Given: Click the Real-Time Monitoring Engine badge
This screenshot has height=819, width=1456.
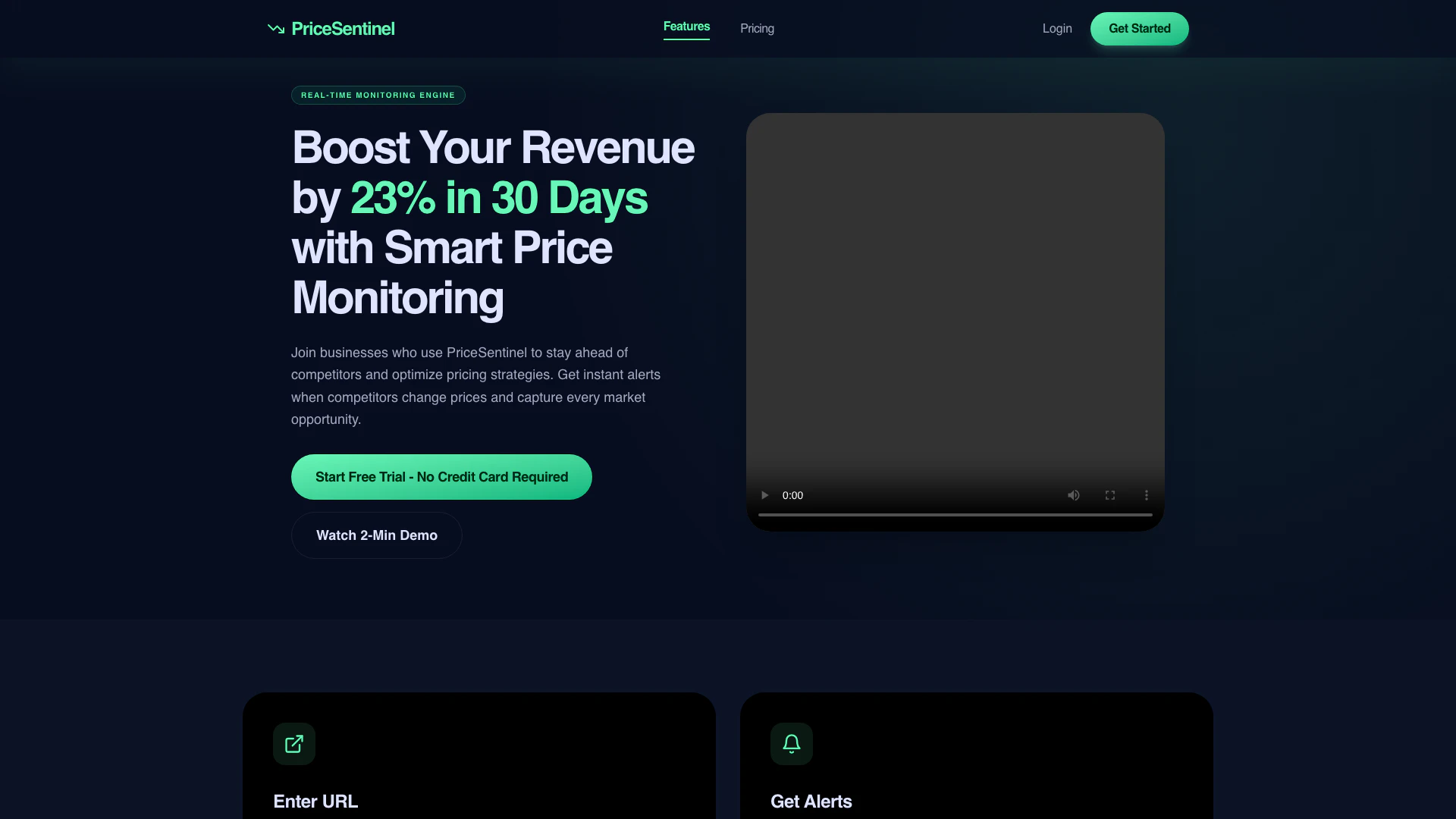Looking at the screenshot, I should pos(378,96).
